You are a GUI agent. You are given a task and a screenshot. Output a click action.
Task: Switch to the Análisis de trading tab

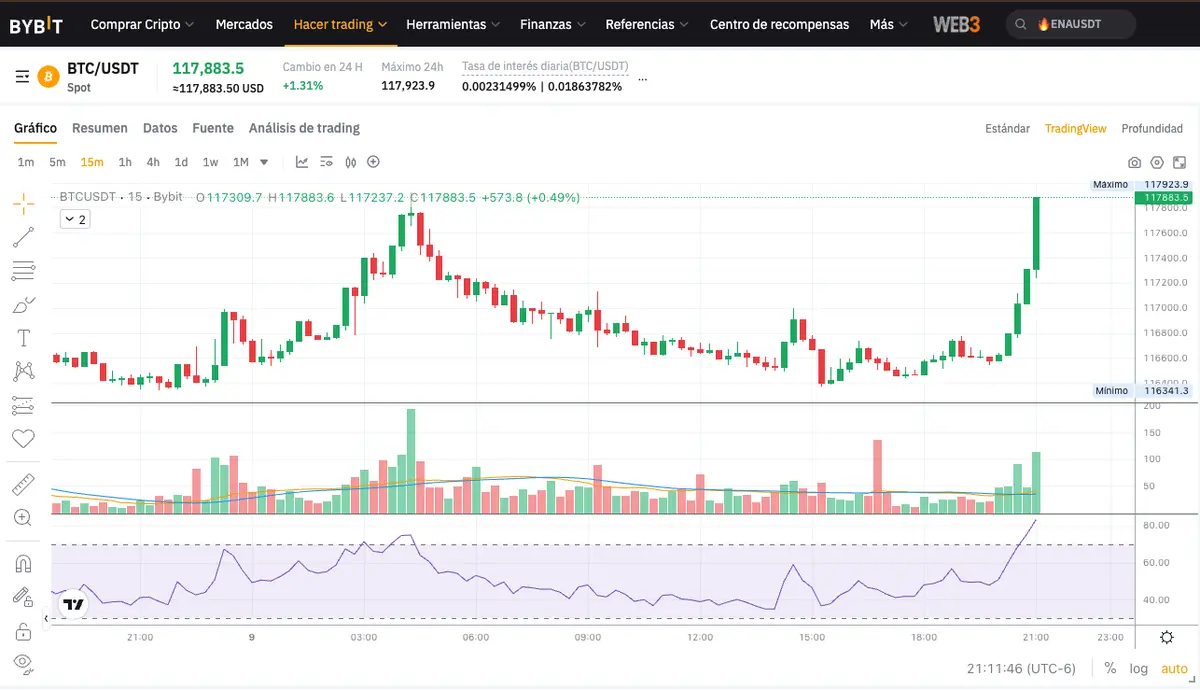[304, 128]
